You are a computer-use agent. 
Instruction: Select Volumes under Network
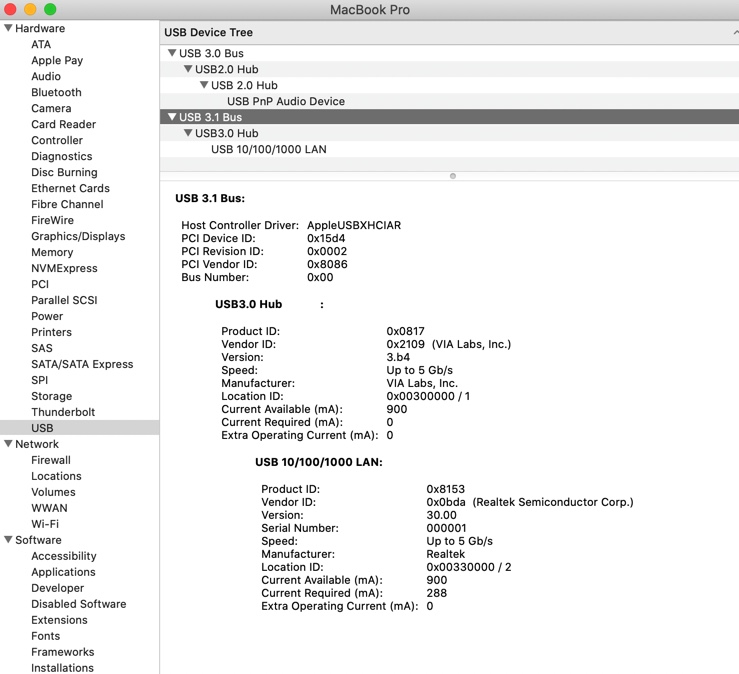pos(53,492)
